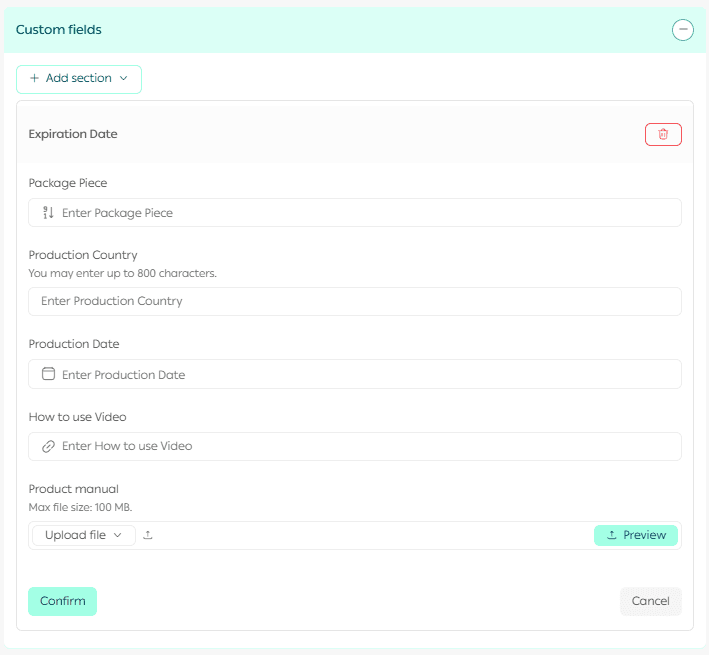Click the plus icon in Add section
709x655 pixels.
(x=34, y=78)
